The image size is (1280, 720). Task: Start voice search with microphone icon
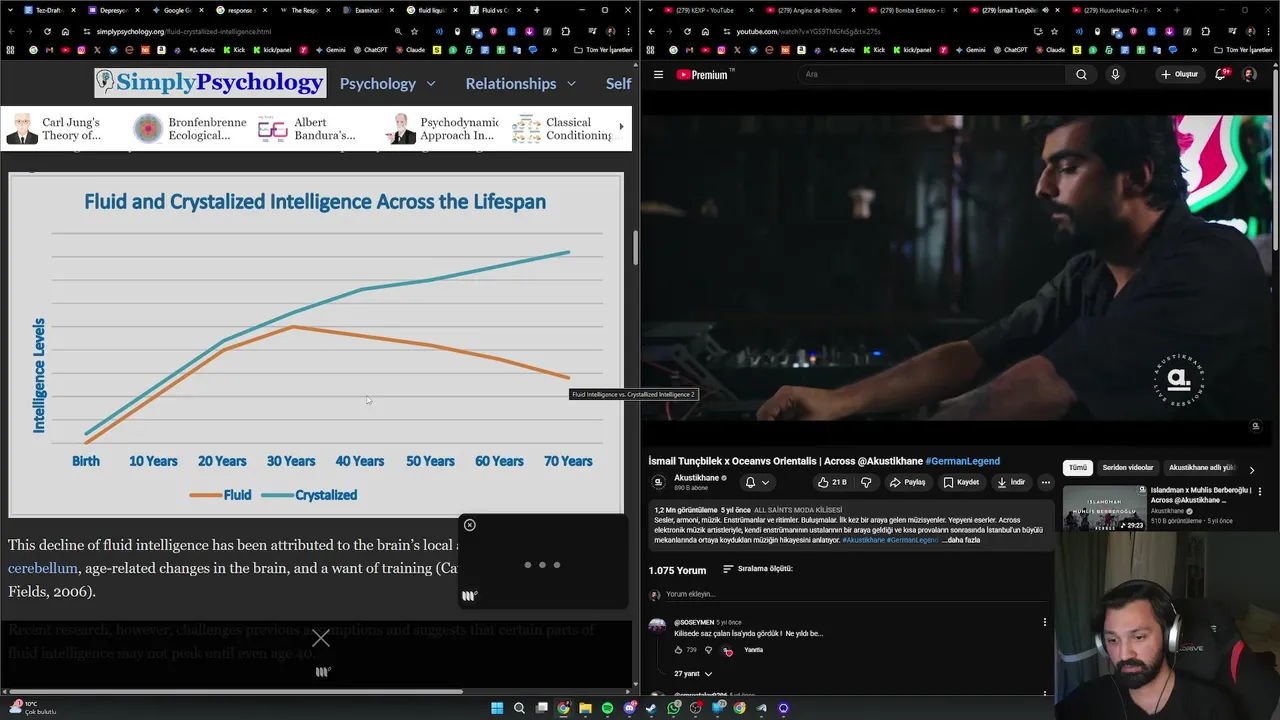1115,74
